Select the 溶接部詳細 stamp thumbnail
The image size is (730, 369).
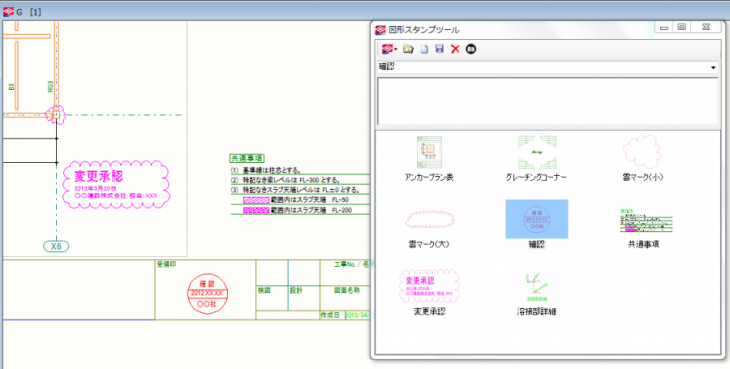(x=537, y=286)
